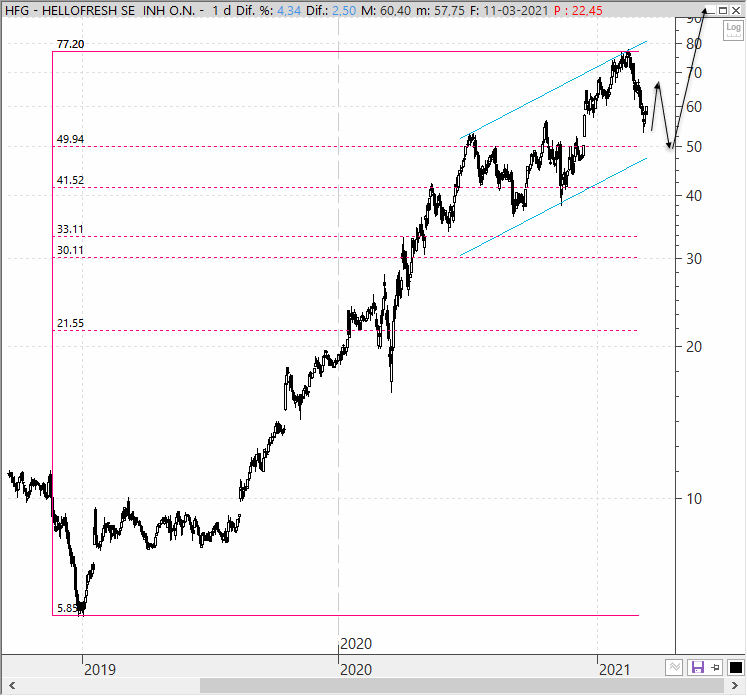The image size is (747, 696).
Task: Click the scrollbar left arrow
Action: pyautogui.click(x=12, y=686)
